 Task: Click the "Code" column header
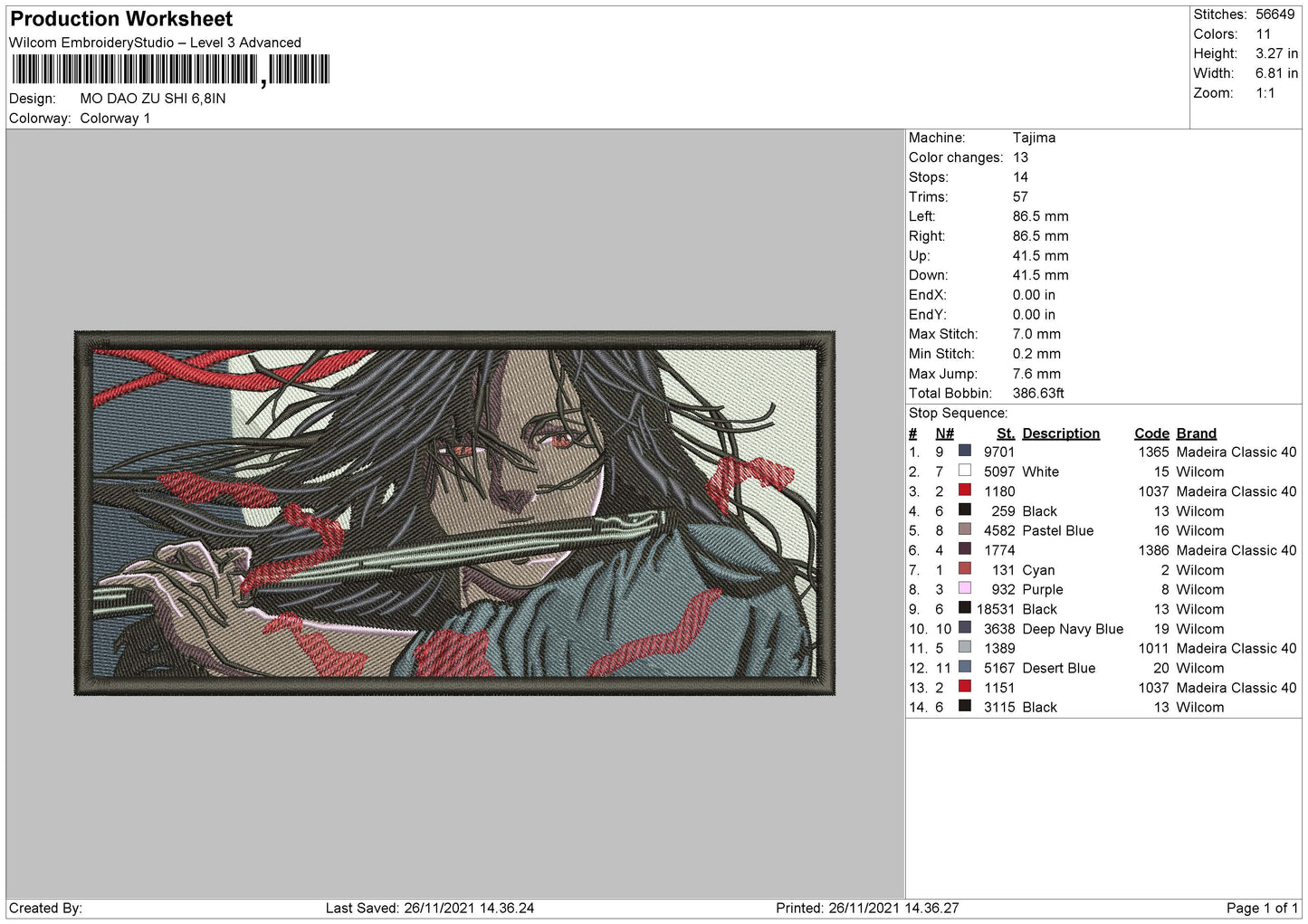pyautogui.click(x=1151, y=433)
